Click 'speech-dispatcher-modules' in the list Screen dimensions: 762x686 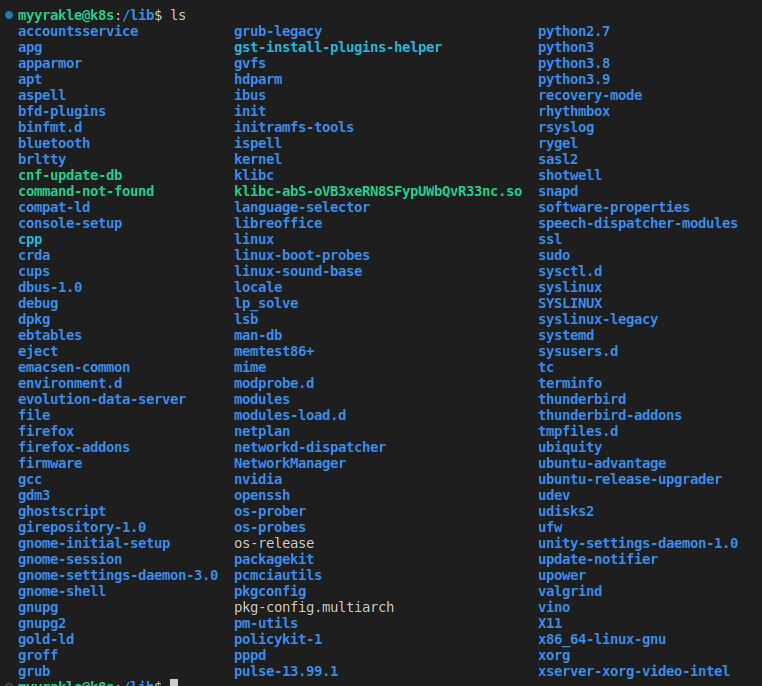[638, 223]
